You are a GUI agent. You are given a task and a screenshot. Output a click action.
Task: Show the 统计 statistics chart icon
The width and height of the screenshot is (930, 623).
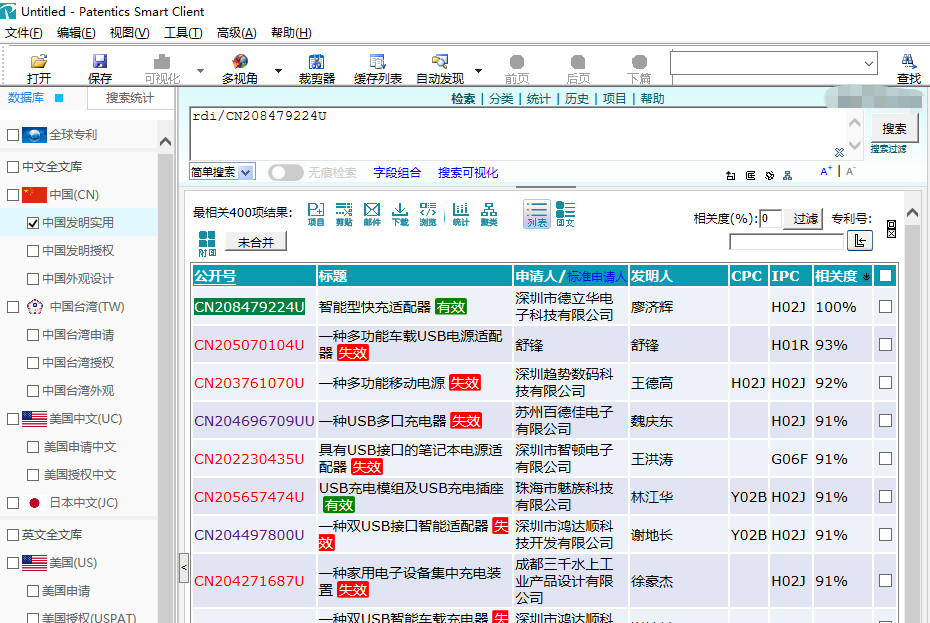coord(461,214)
